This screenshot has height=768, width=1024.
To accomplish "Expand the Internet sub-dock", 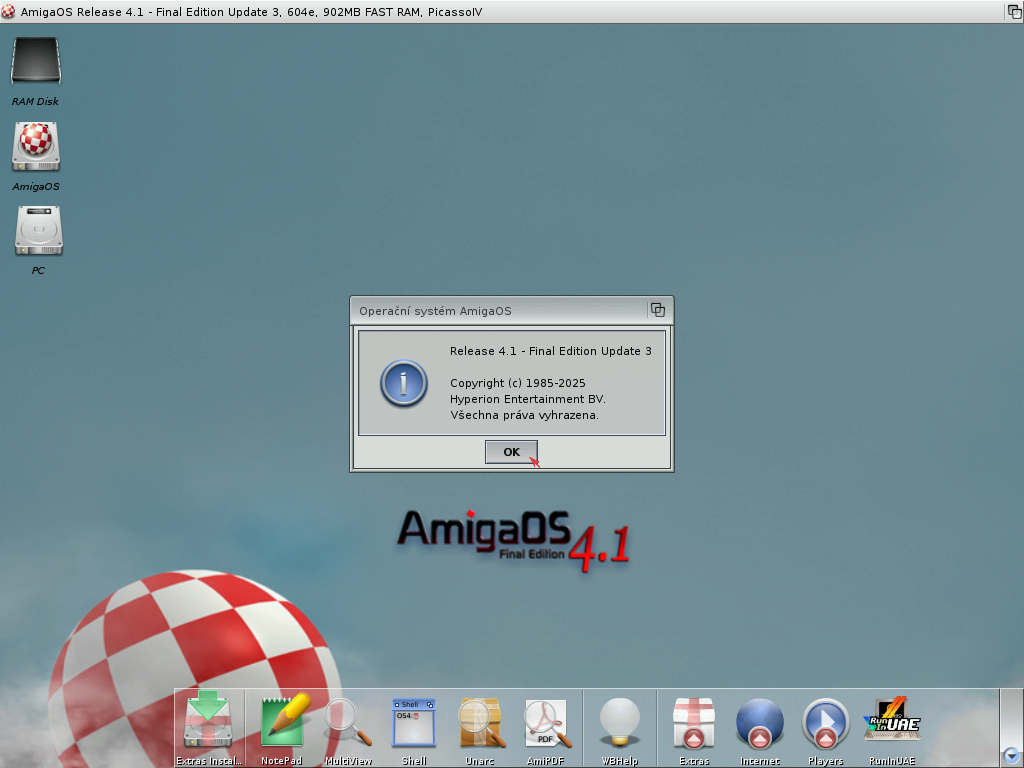I will tap(760, 721).
